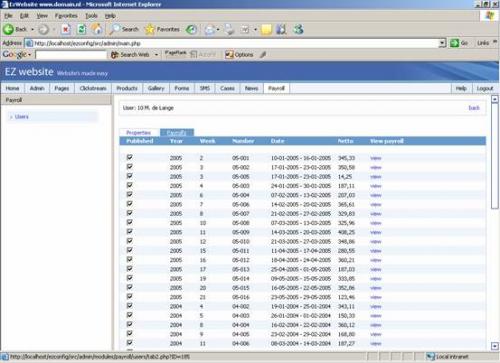Click the History icon in toolbar
This screenshot has width=500, height=363.
point(191,29)
